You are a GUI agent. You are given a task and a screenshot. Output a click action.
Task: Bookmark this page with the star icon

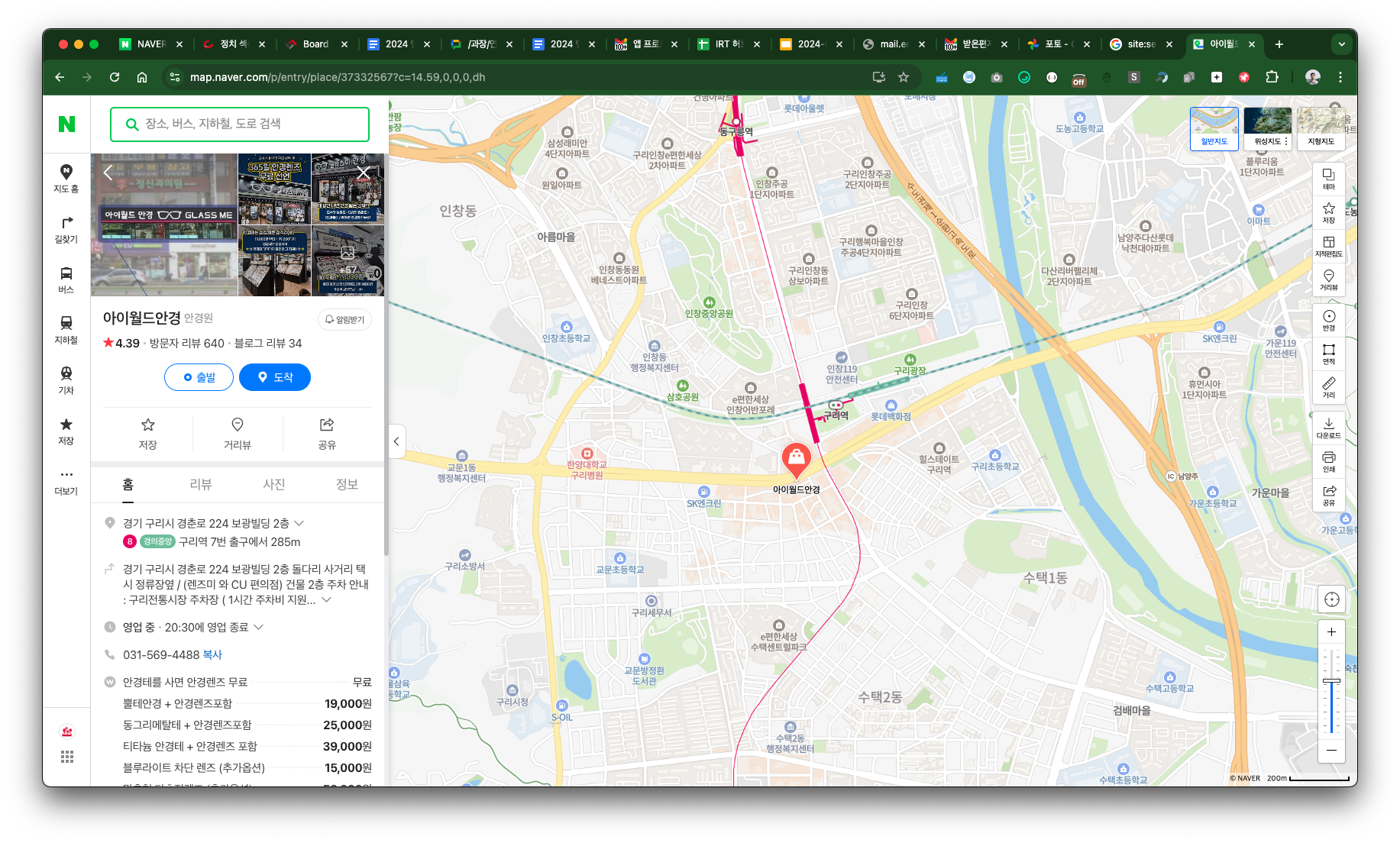pyautogui.click(x=904, y=77)
